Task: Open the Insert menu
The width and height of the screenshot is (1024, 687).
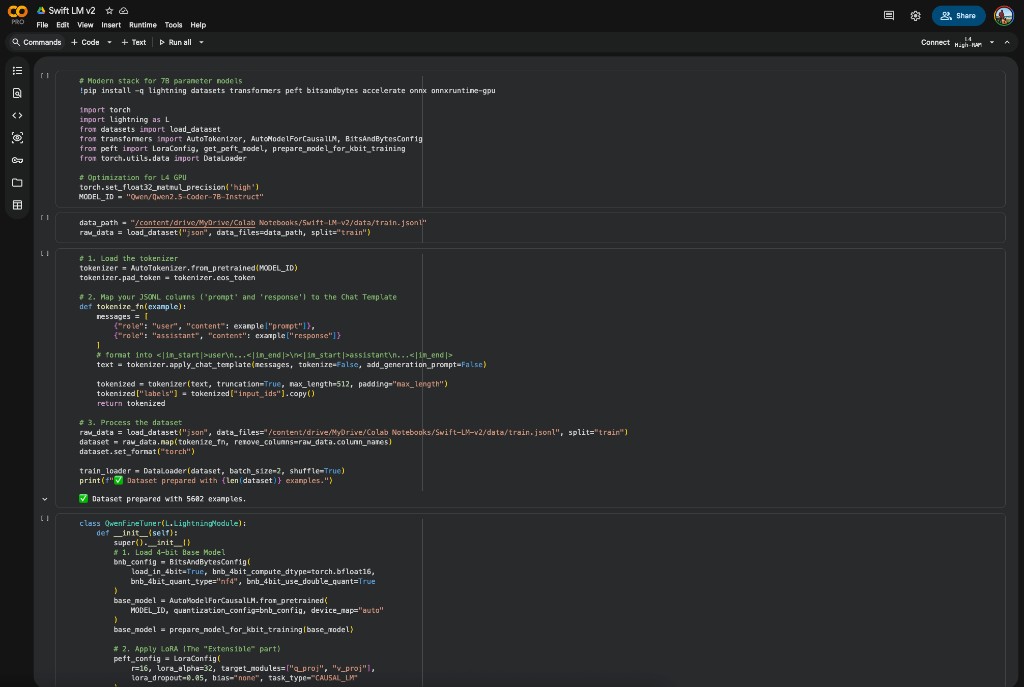Action: pyautogui.click(x=111, y=24)
